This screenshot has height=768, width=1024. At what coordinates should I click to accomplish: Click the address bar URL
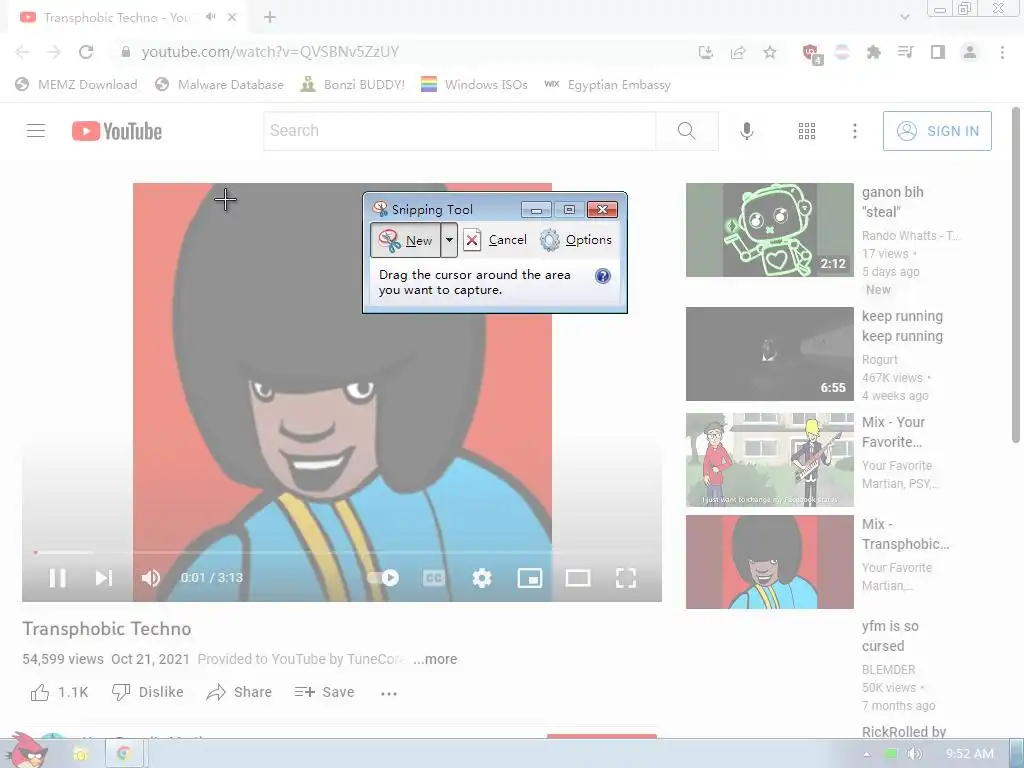270,52
